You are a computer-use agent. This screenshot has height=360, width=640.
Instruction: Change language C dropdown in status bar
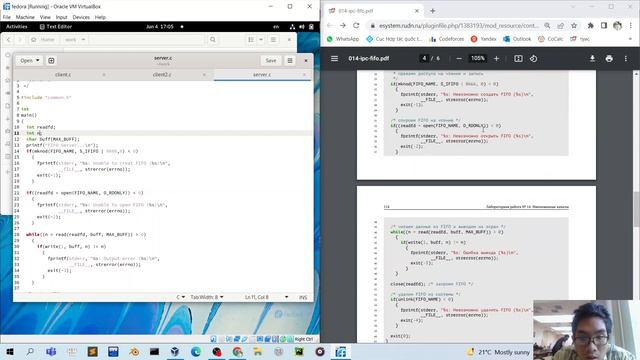tap(180, 297)
